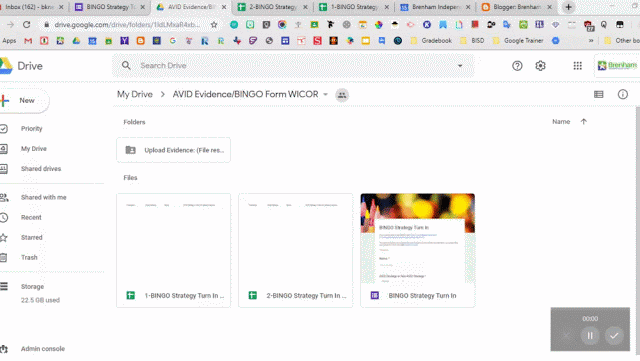Show folder details info panel
Viewport: 640px width, 361px height.
click(622, 94)
